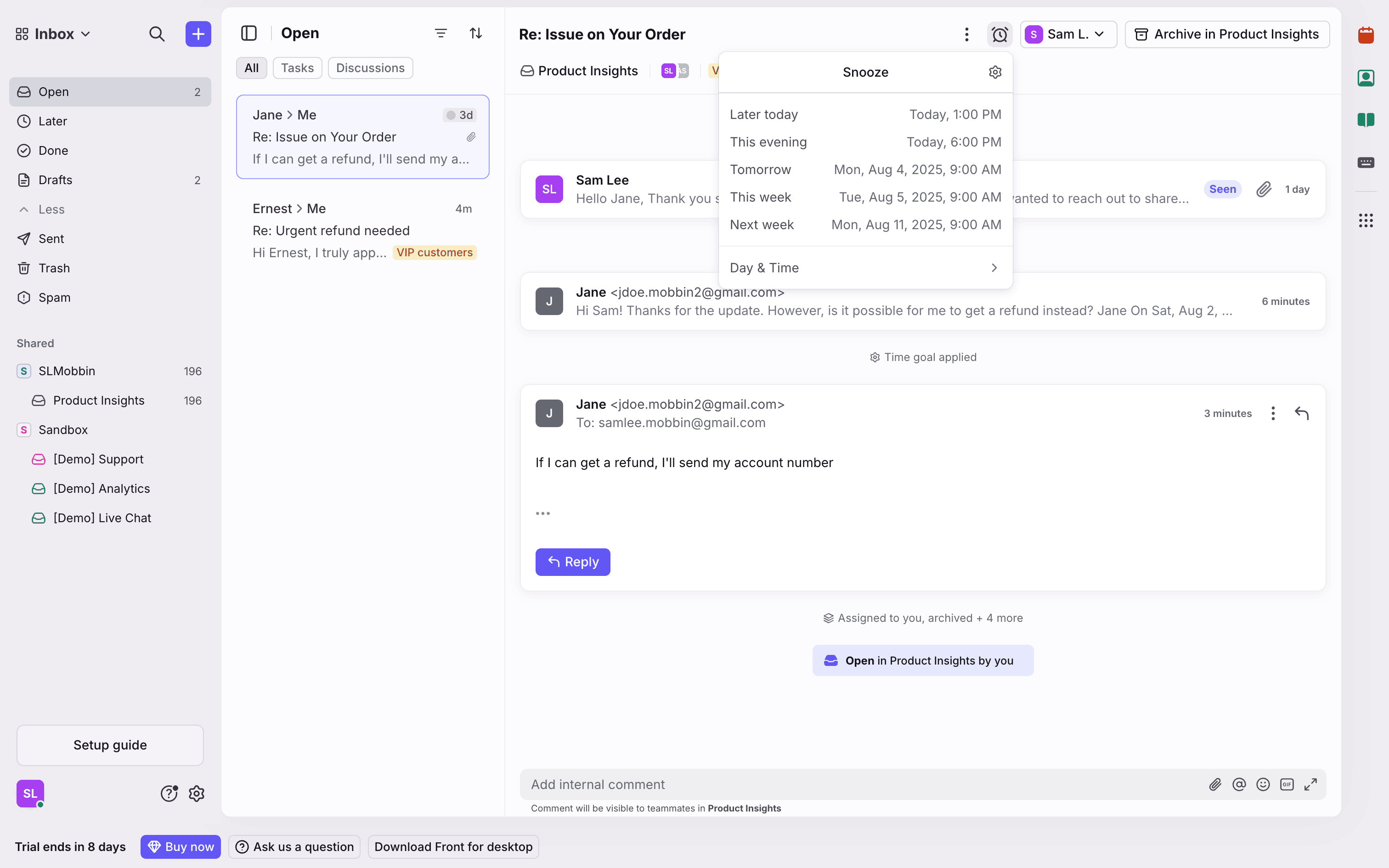Expand the Day & Time snooze submenu

click(865, 268)
